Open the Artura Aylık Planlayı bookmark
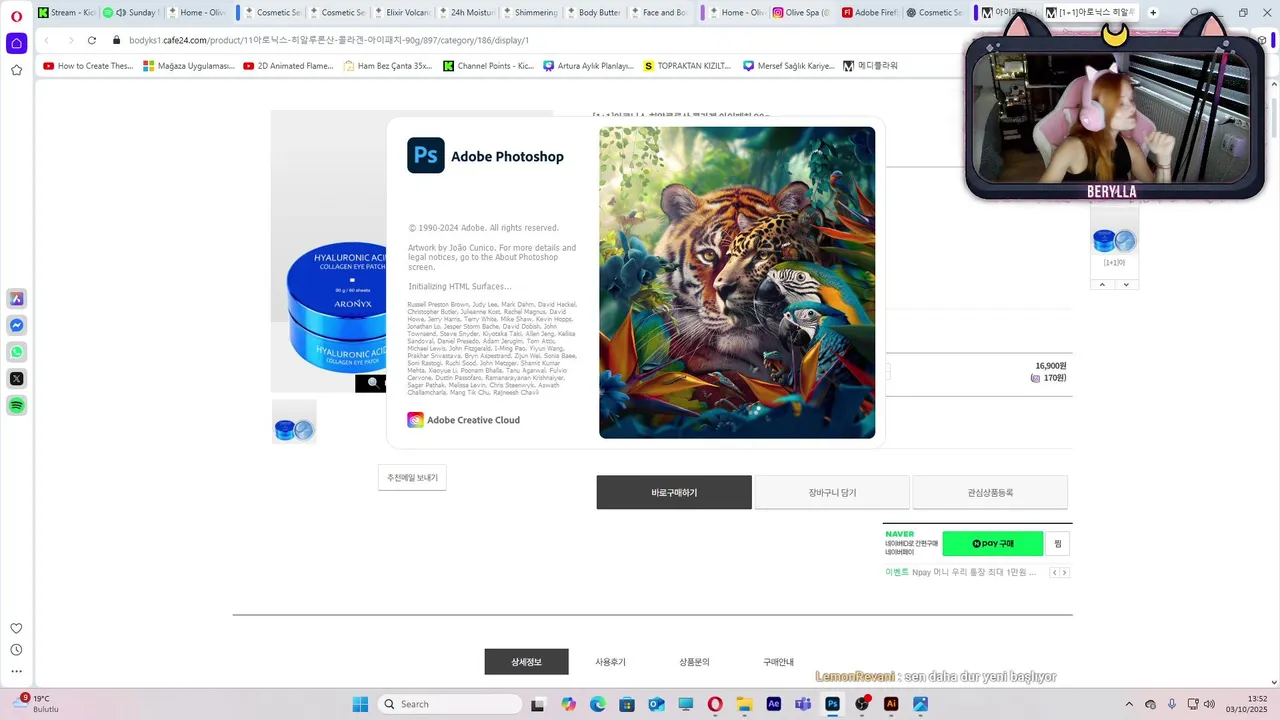Screen dimensions: 1280x720 point(588,66)
